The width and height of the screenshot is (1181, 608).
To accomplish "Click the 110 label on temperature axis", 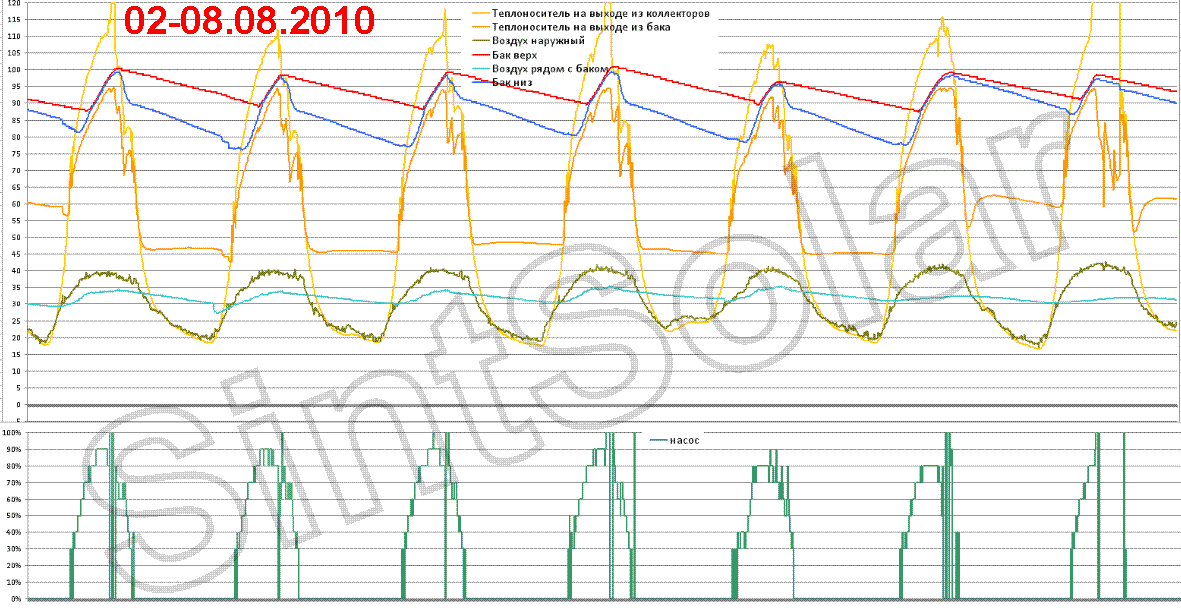I will pos(14,36).
